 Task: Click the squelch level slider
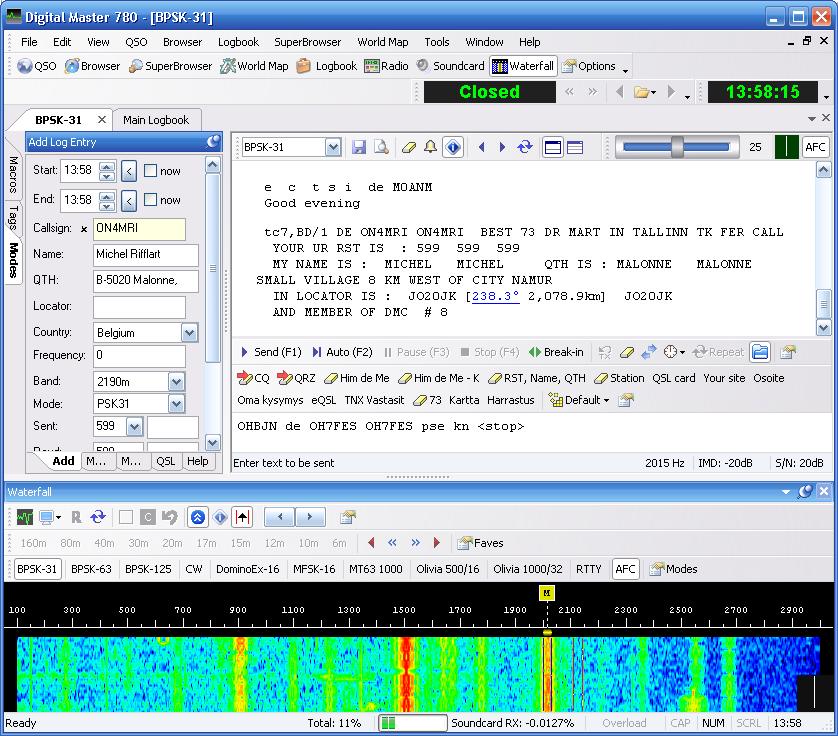click(x=677, y=147)
